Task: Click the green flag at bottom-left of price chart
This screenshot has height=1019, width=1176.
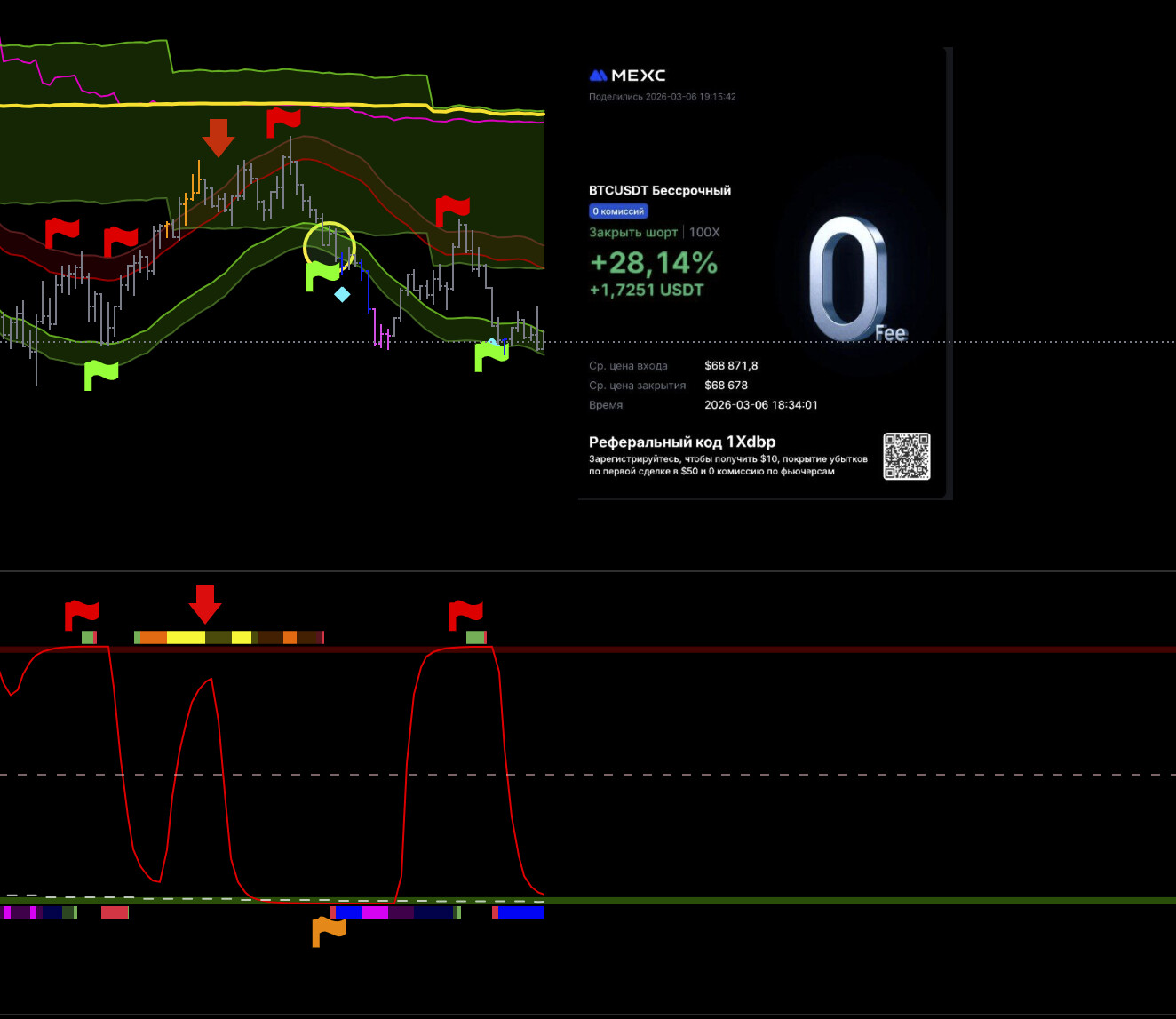Action: (100, 374)
